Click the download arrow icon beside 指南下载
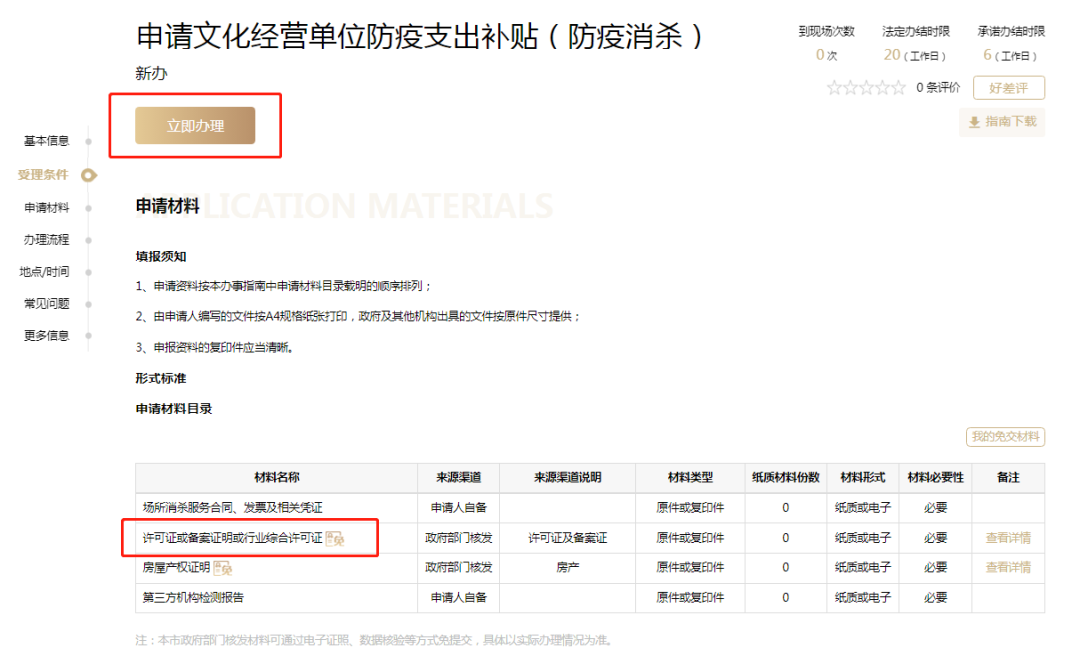The image size is (1080, 656). click(975, 122)
